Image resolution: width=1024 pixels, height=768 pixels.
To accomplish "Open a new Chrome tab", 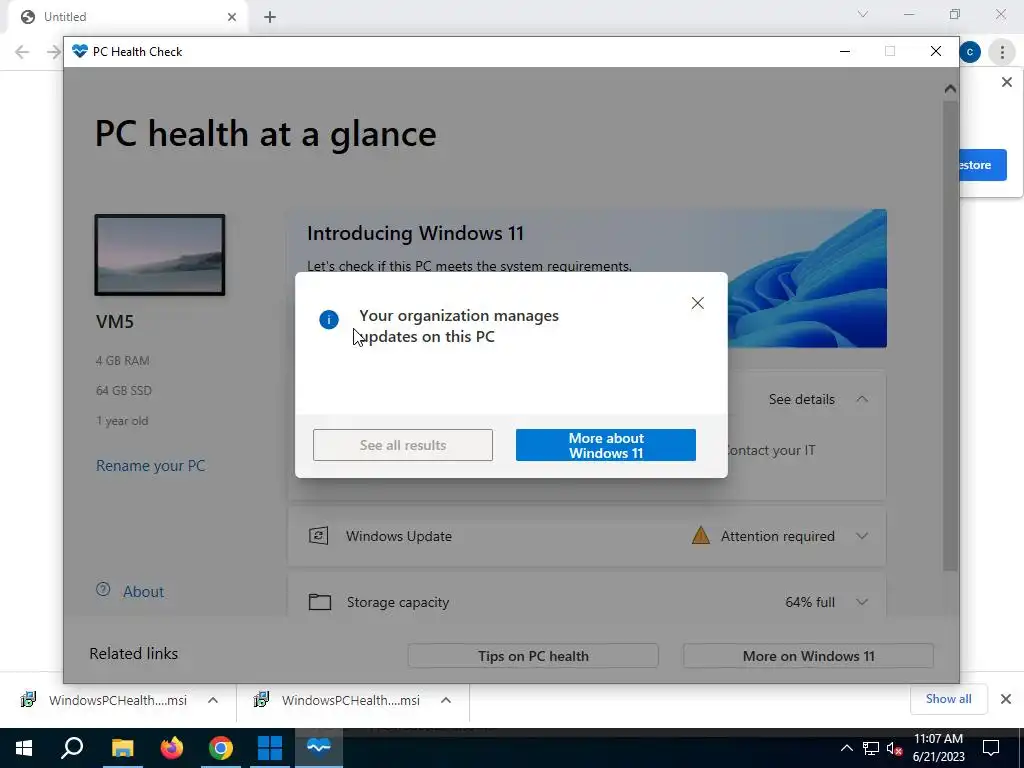I will 270,17.
